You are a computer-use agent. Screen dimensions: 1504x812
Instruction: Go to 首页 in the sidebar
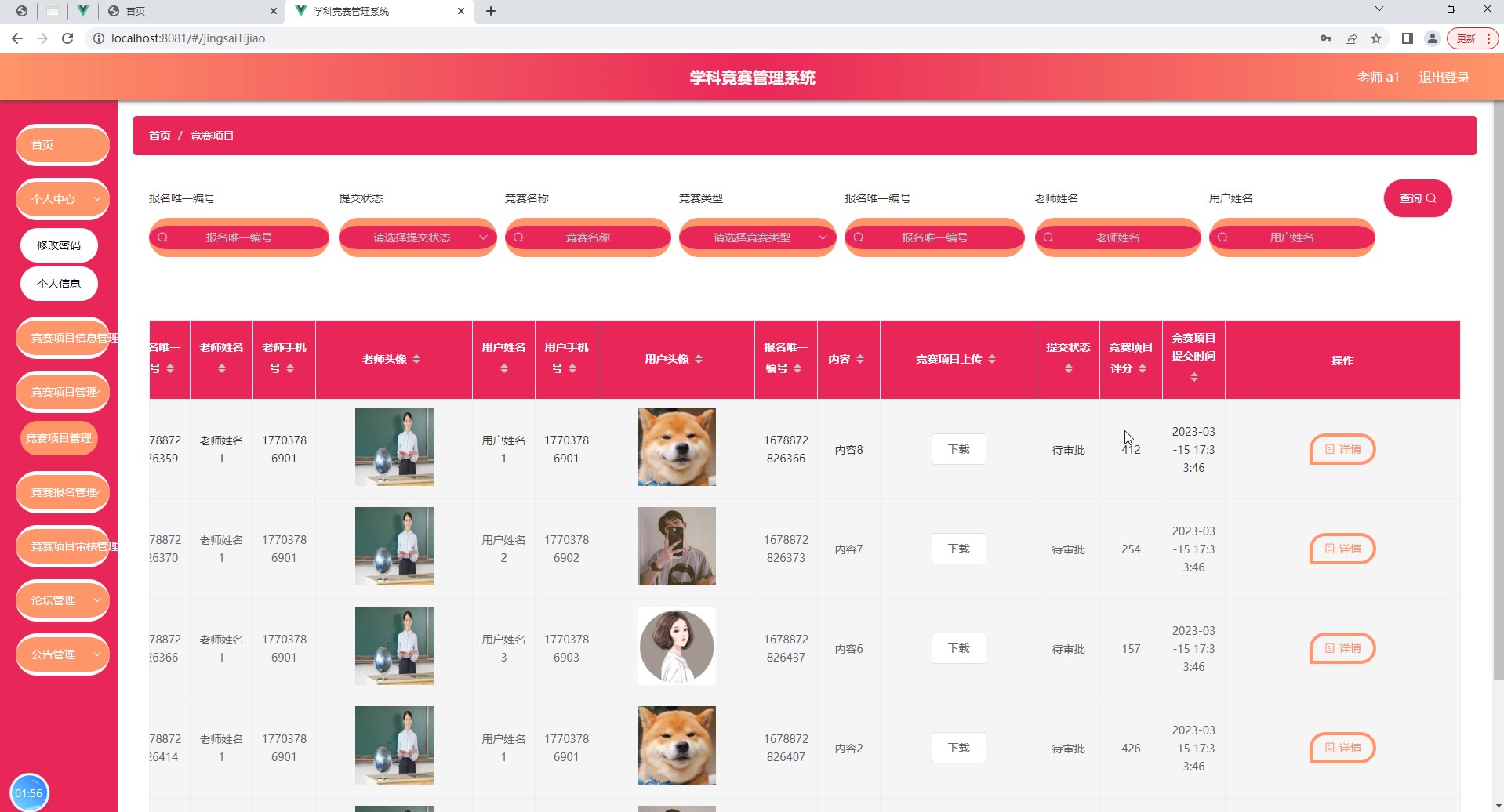63,145
